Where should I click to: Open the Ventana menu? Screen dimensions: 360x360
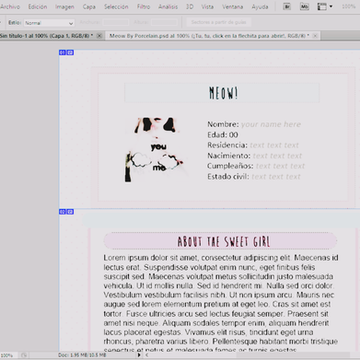(x=232, y=7)
